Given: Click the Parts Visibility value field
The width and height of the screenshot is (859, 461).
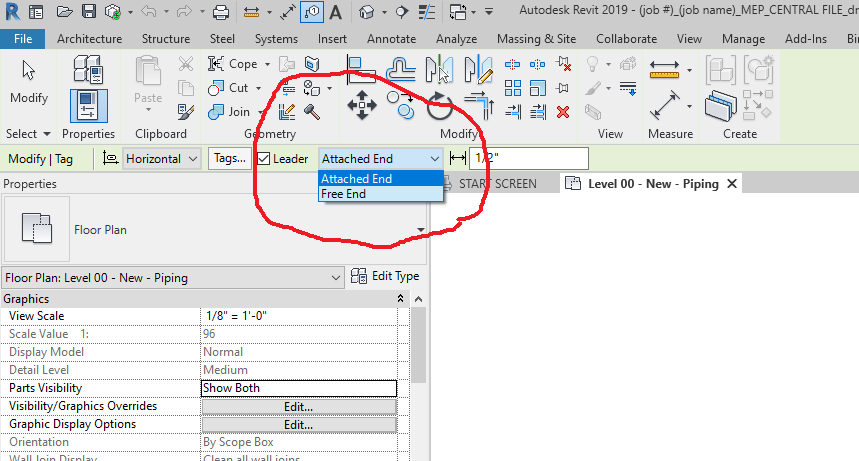Looking at the screenshot, I should [299, 388].
